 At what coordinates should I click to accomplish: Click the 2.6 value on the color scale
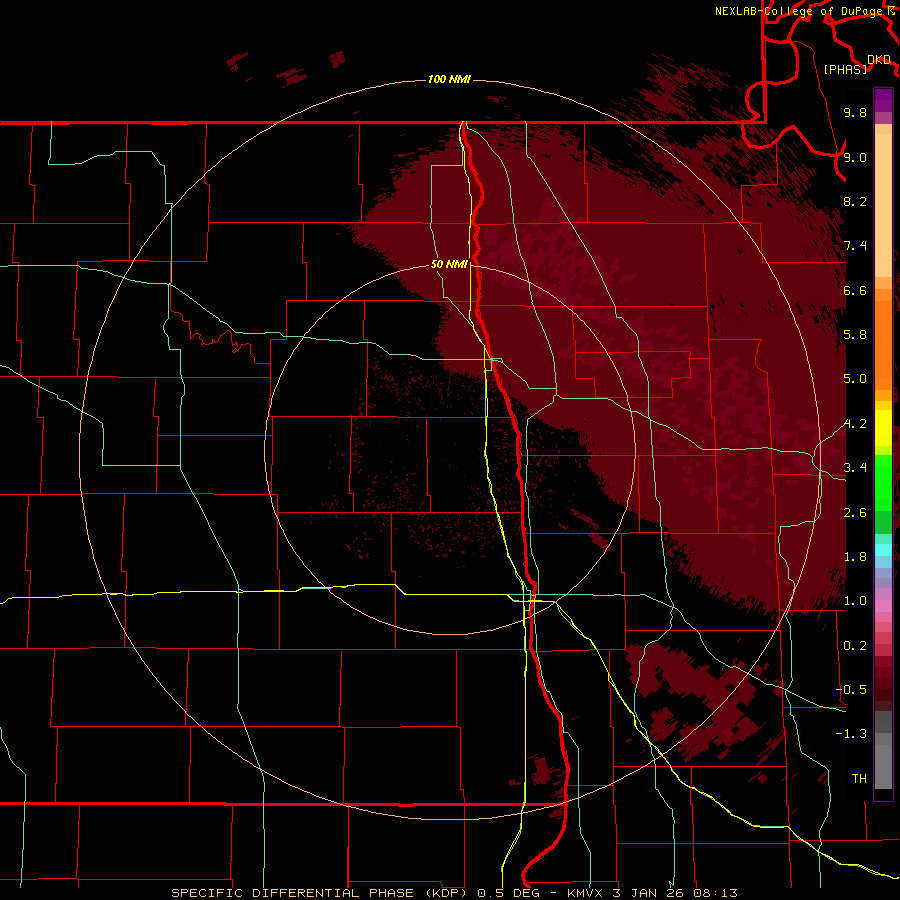click(855, 513)
